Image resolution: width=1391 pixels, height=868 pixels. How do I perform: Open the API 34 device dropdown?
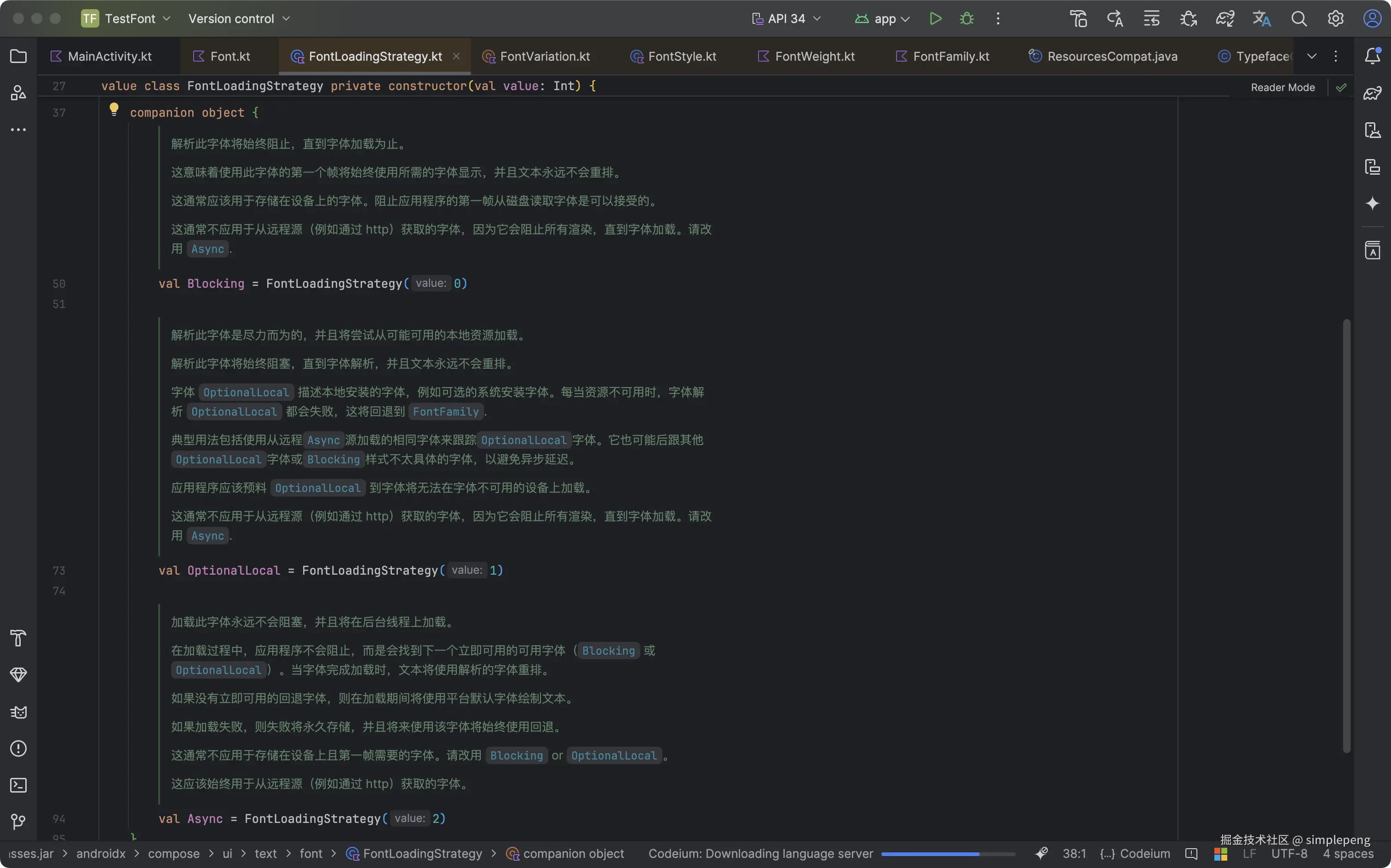[786, 19]
